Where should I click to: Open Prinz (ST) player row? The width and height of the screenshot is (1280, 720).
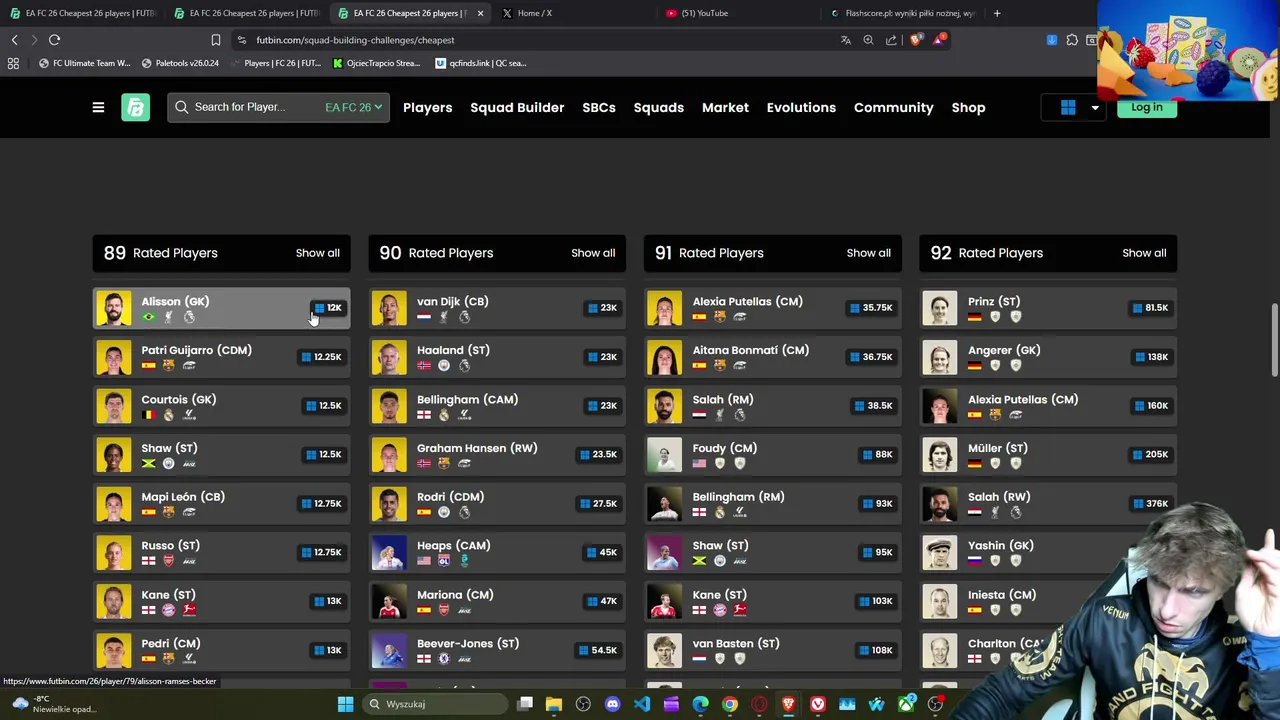pyautogui.click(x=1048, y=308)
